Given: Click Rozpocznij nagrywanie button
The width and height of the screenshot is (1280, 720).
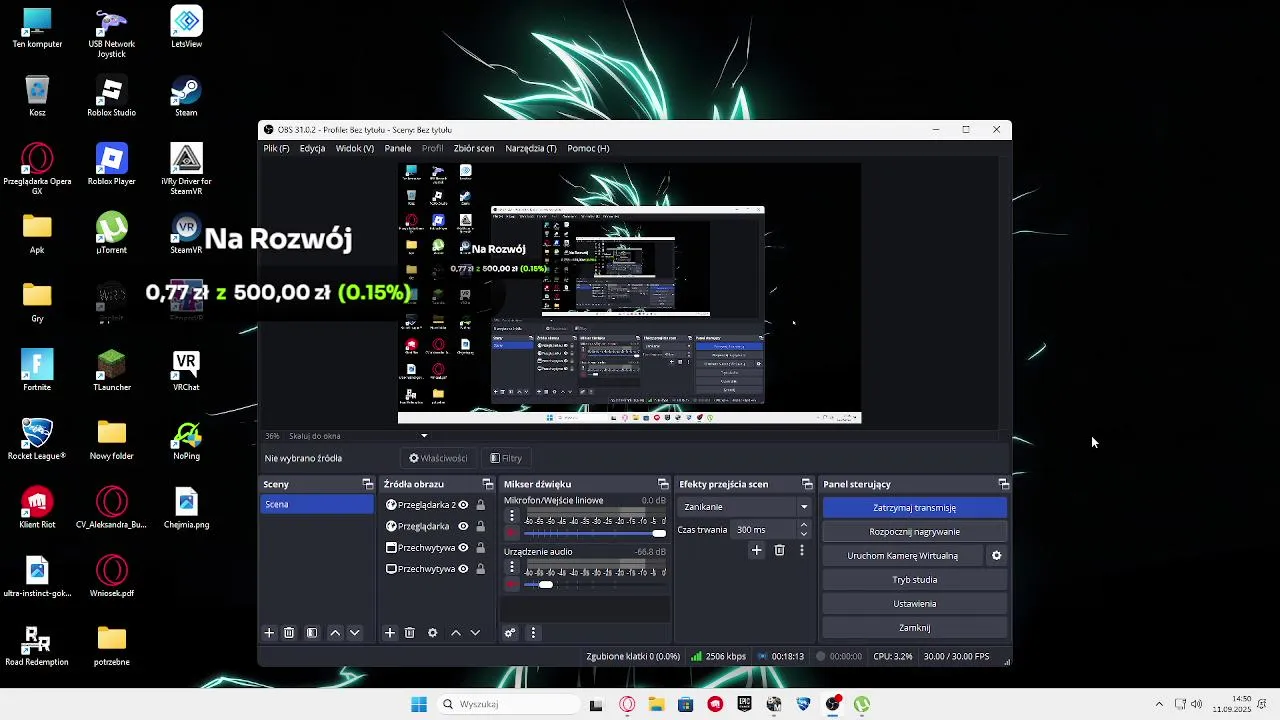Looking at the screenshot, I should (914, 532).
